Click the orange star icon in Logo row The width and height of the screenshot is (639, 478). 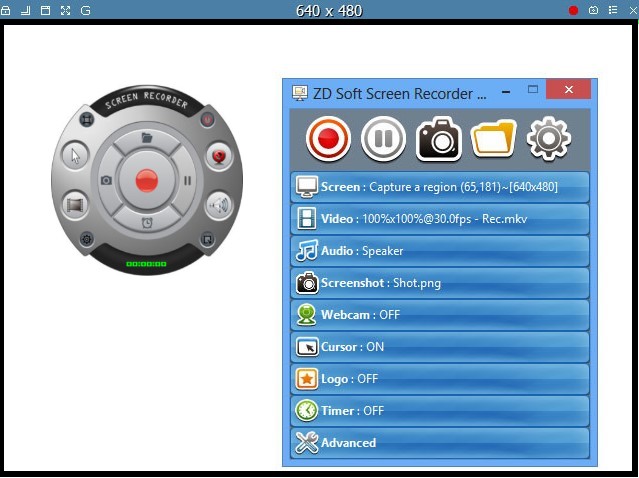pyautogui.click(x=306, y=379)
